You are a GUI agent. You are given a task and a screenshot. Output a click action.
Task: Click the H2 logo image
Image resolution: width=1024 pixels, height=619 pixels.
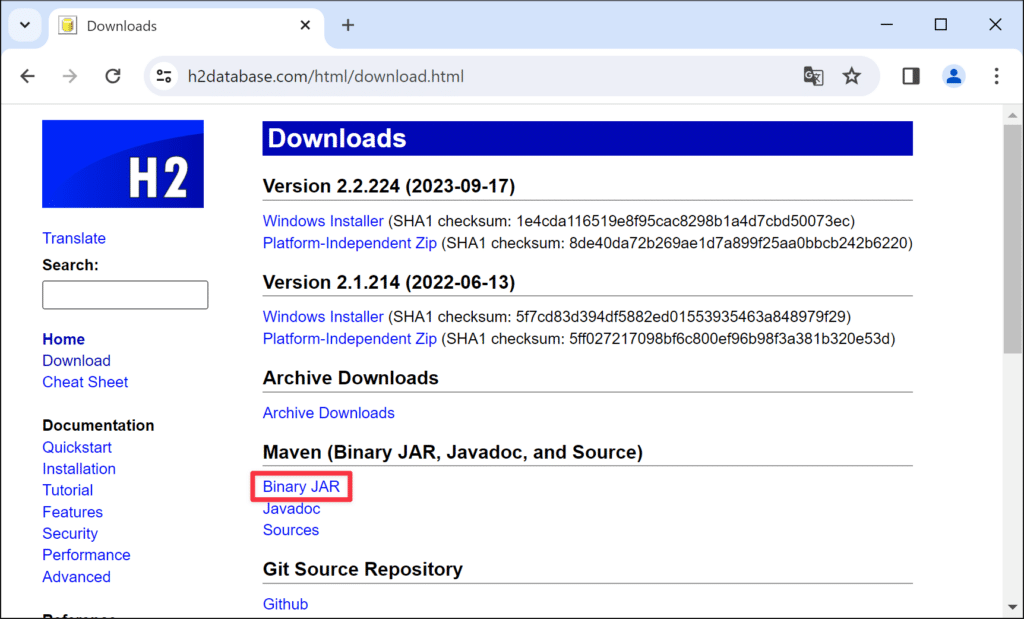[x=123, y=164]
